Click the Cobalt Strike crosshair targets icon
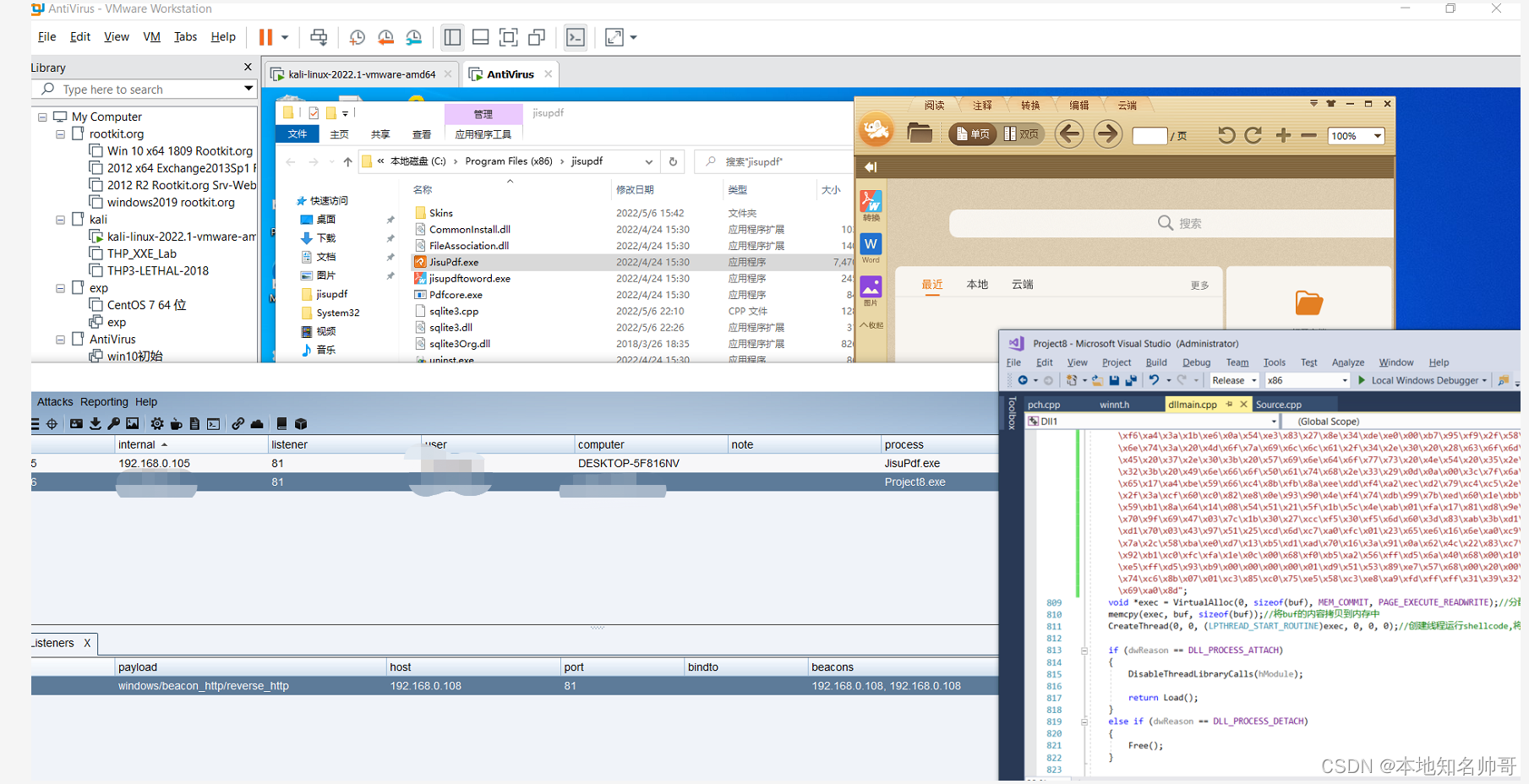The height and width of the screenshot is (784, 1529). 52,424
